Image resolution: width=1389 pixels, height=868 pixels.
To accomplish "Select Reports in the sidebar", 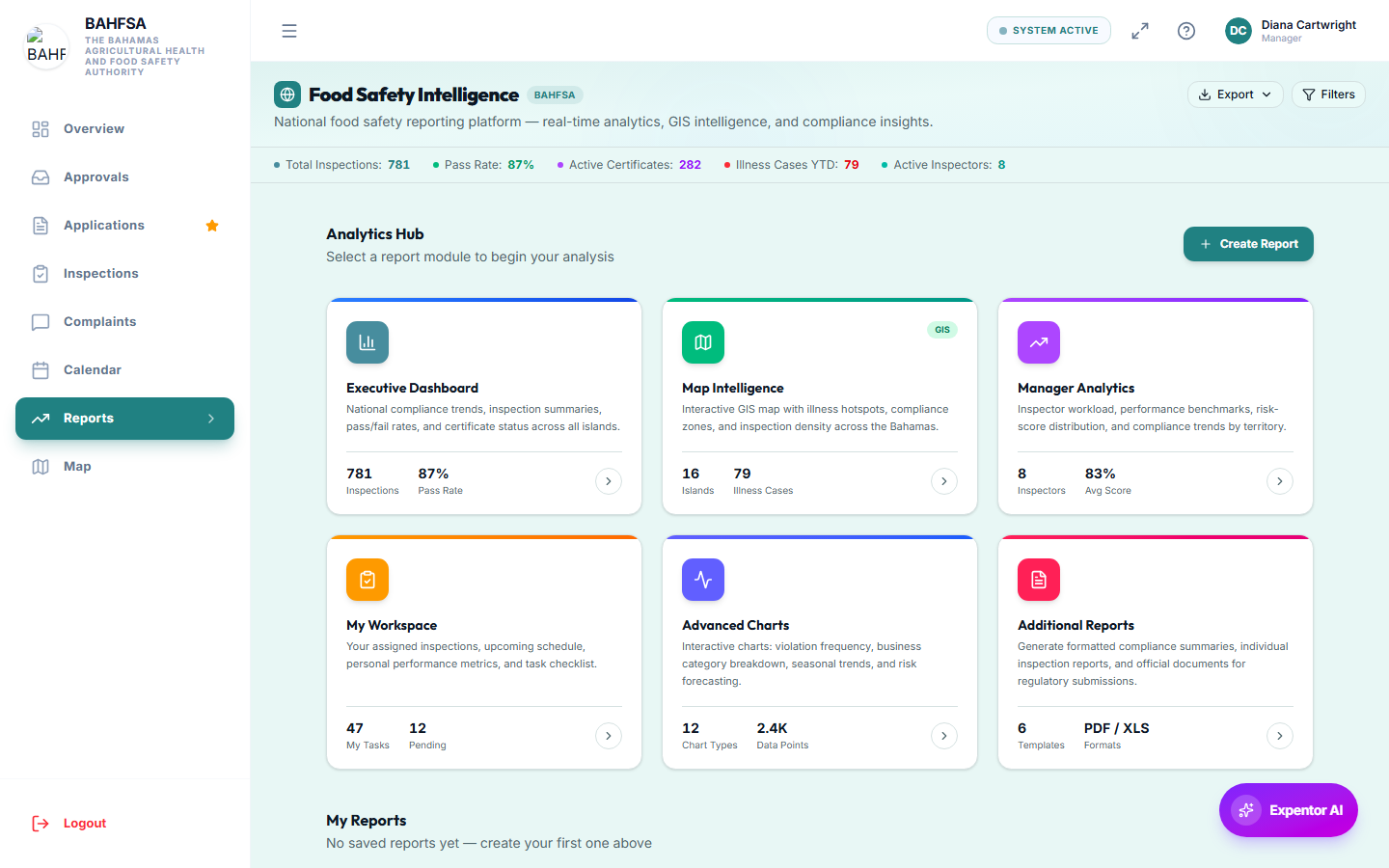I will click(124, 419).
